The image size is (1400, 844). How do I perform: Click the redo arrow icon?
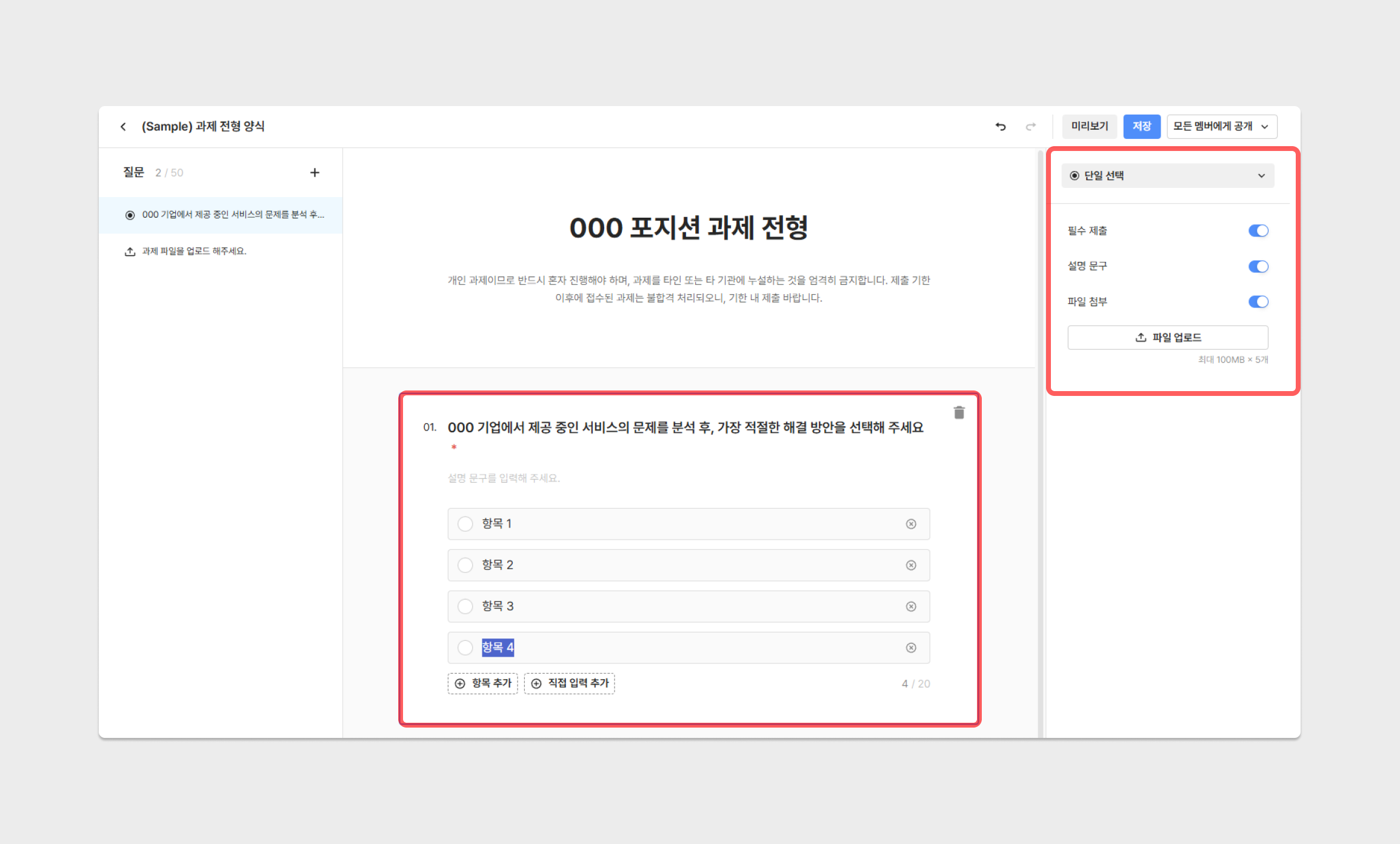point(1030,127)
